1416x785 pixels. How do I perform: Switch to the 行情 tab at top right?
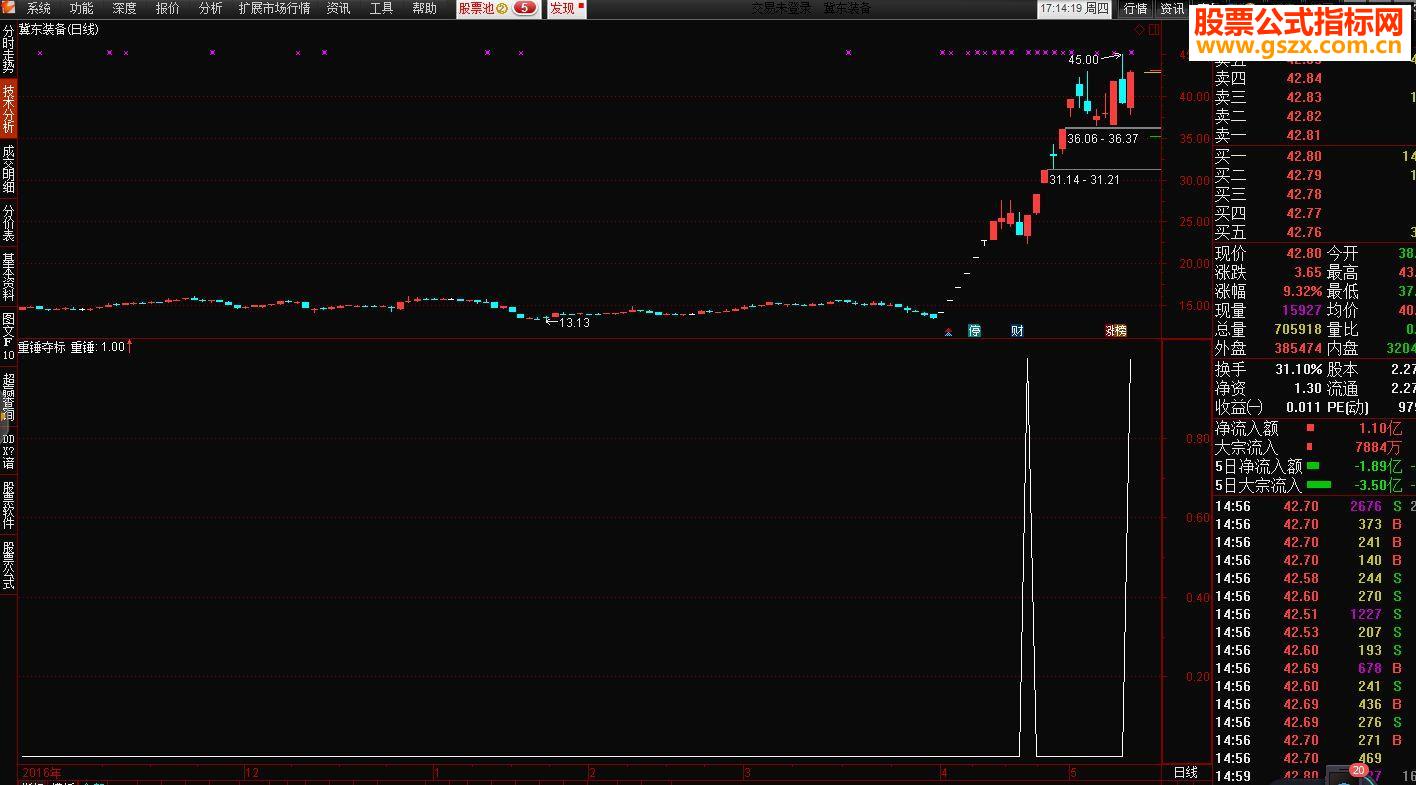1135,8
